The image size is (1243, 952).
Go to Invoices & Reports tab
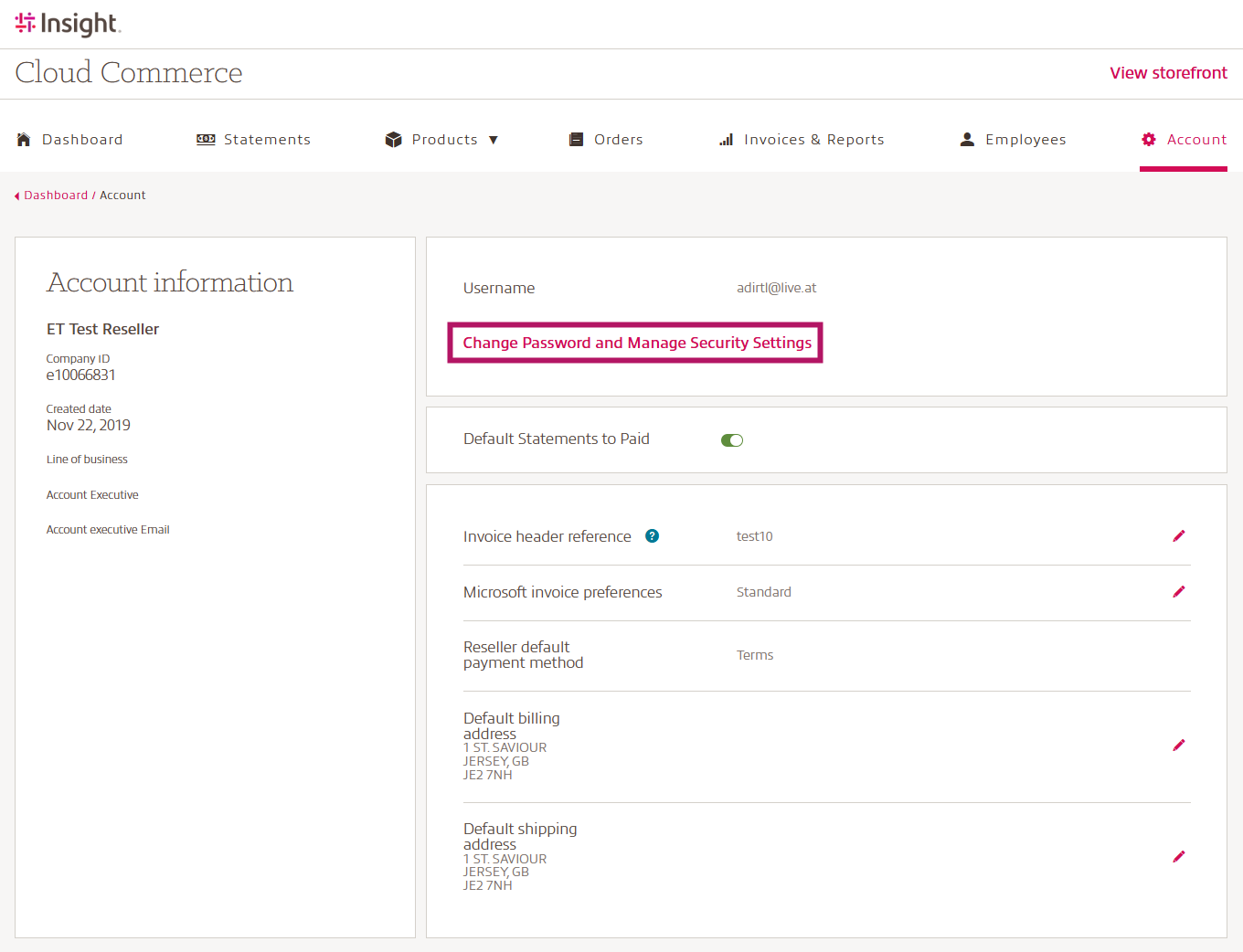(x=813, y=140)
